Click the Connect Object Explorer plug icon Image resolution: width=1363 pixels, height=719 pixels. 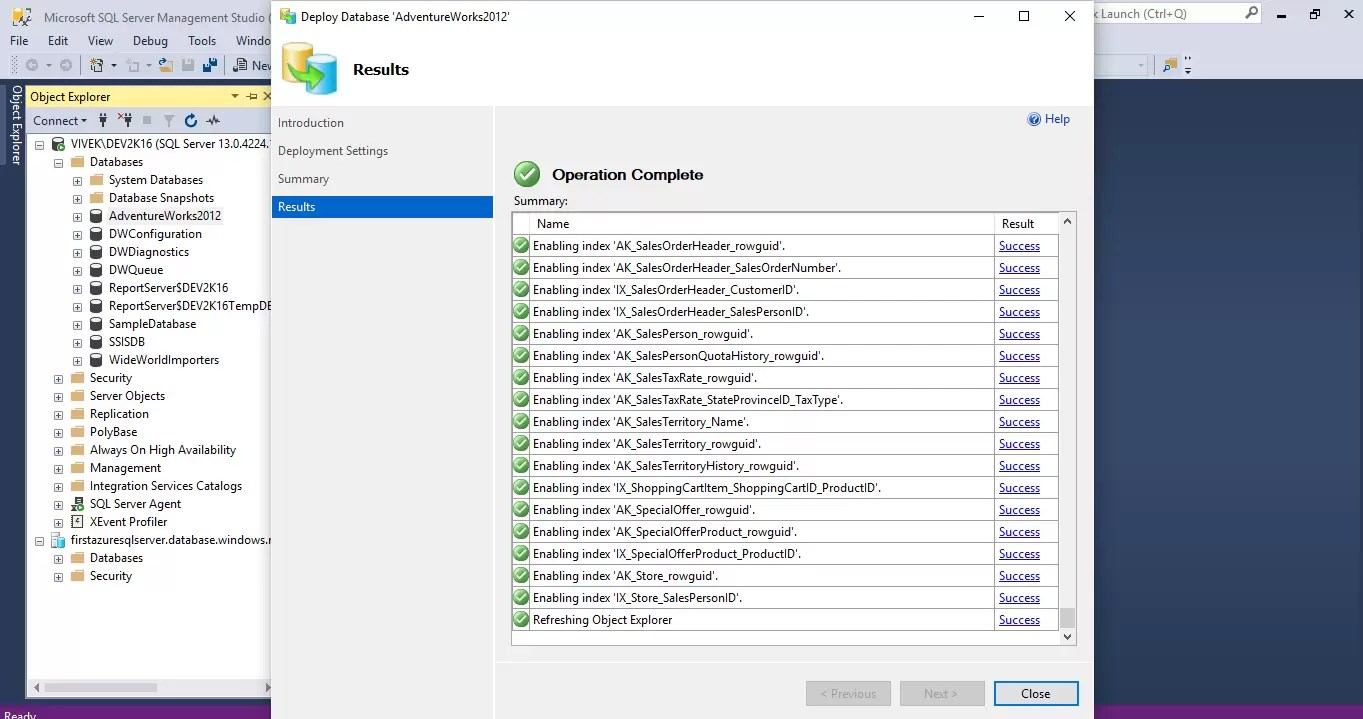pos(103,120)
